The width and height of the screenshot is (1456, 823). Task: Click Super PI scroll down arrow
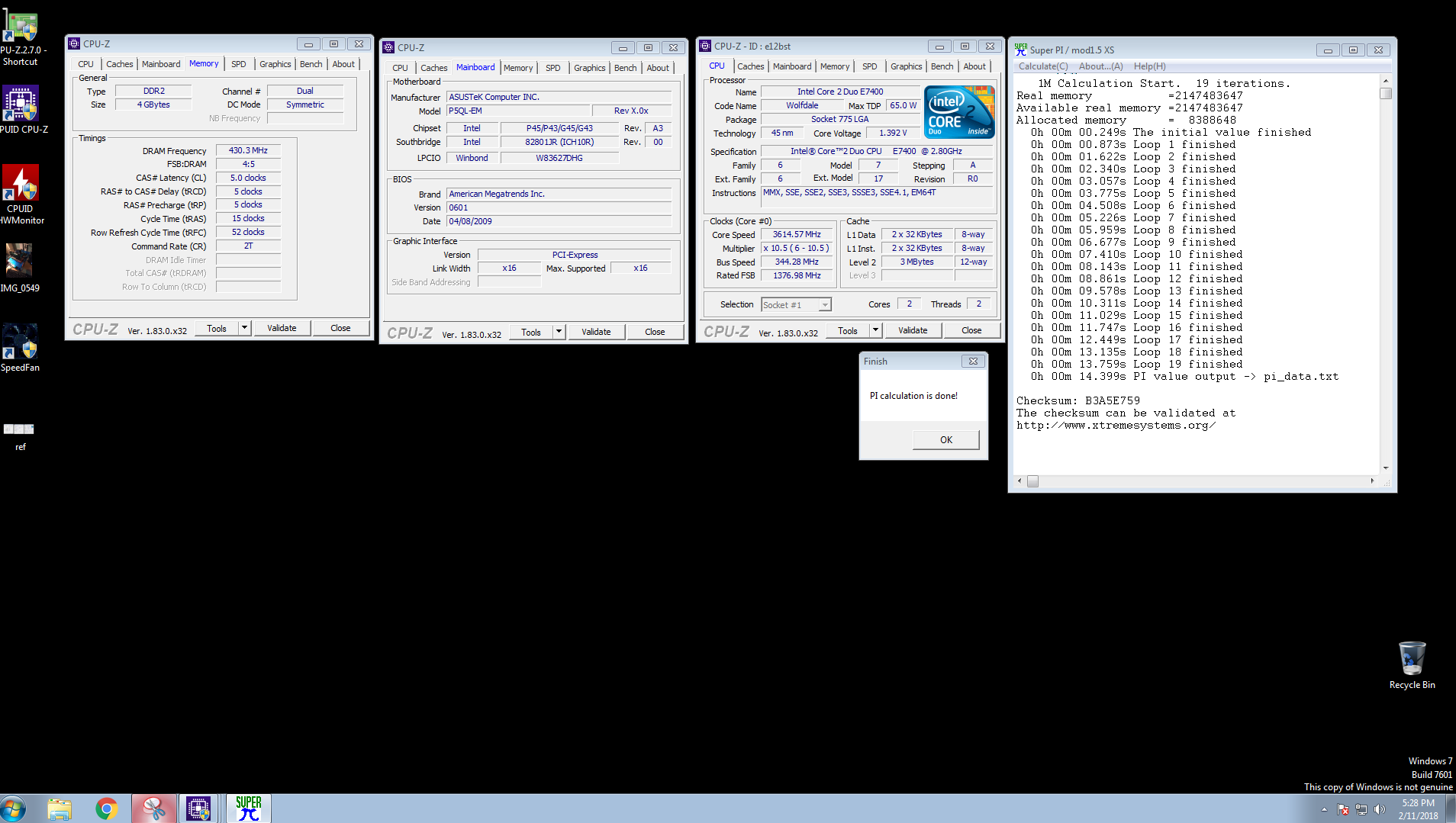point(1386,468)
